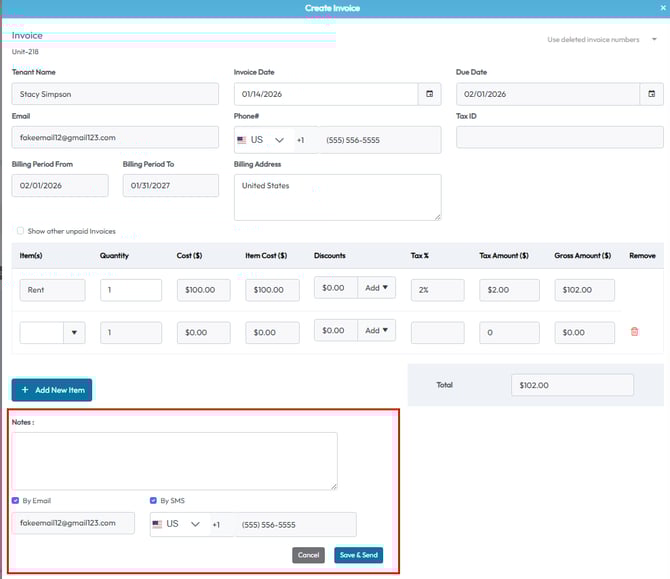Click the Save & Send button
This screenshot has width=670, height=579.
point(358,555)
